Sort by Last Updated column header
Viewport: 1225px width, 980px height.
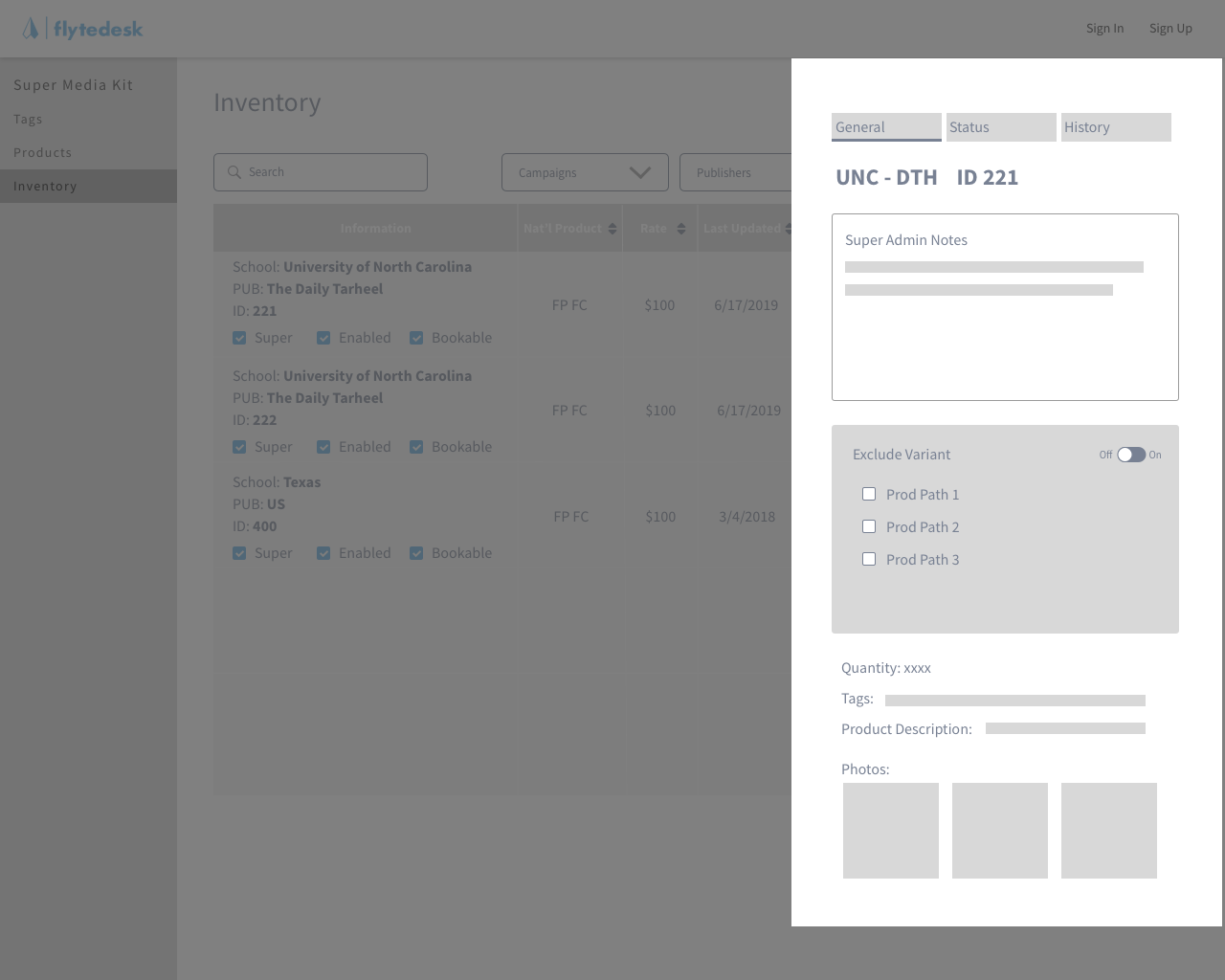[746, 229]
